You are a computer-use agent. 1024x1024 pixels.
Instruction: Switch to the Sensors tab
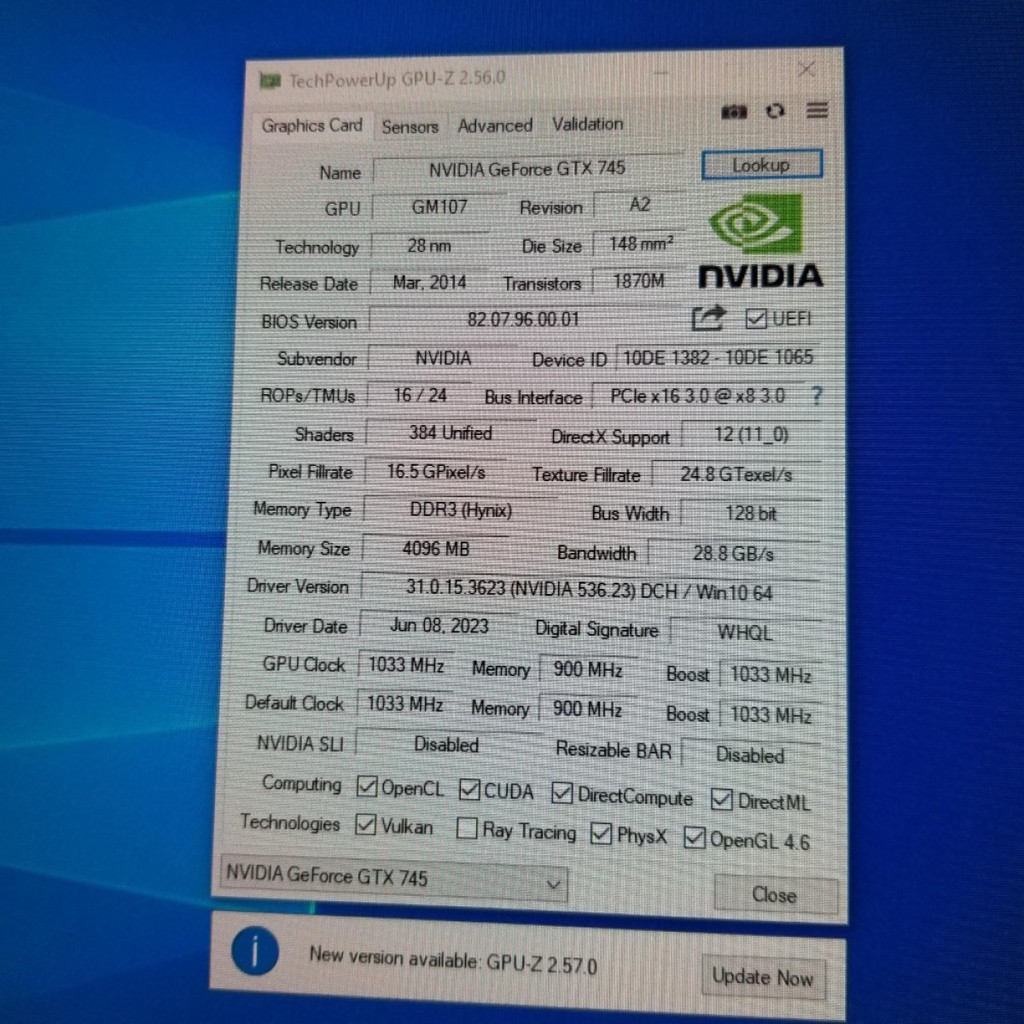pos(410,127)
